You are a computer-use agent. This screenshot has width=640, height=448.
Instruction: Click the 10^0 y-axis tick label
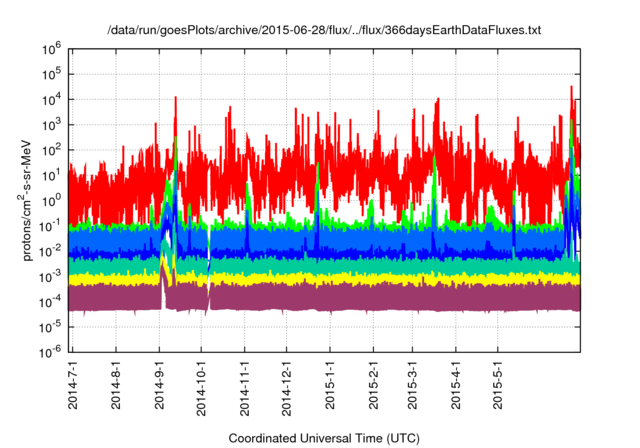coord(51,201)
